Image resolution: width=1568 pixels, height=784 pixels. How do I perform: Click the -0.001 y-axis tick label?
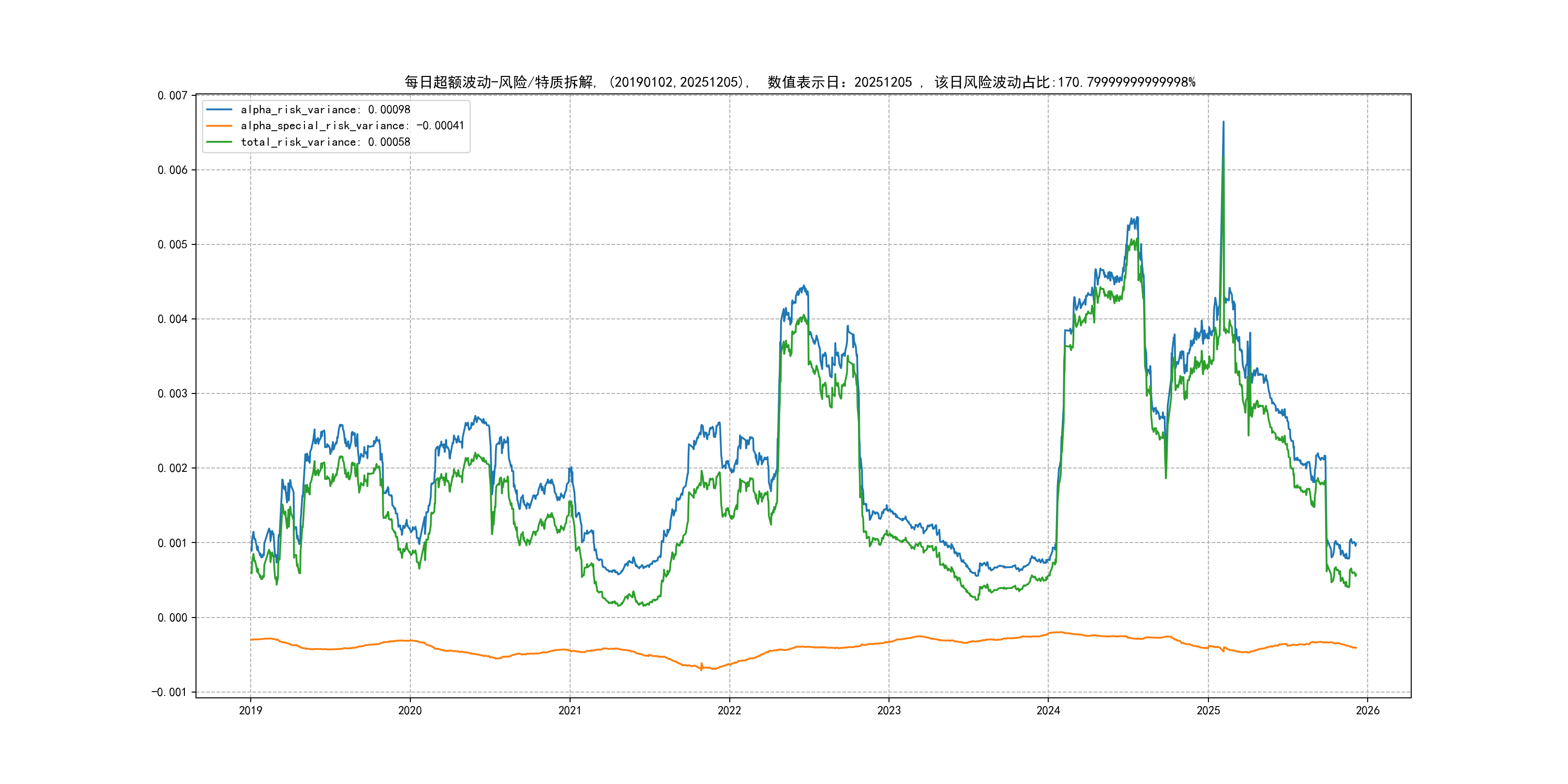coord(169,692)
